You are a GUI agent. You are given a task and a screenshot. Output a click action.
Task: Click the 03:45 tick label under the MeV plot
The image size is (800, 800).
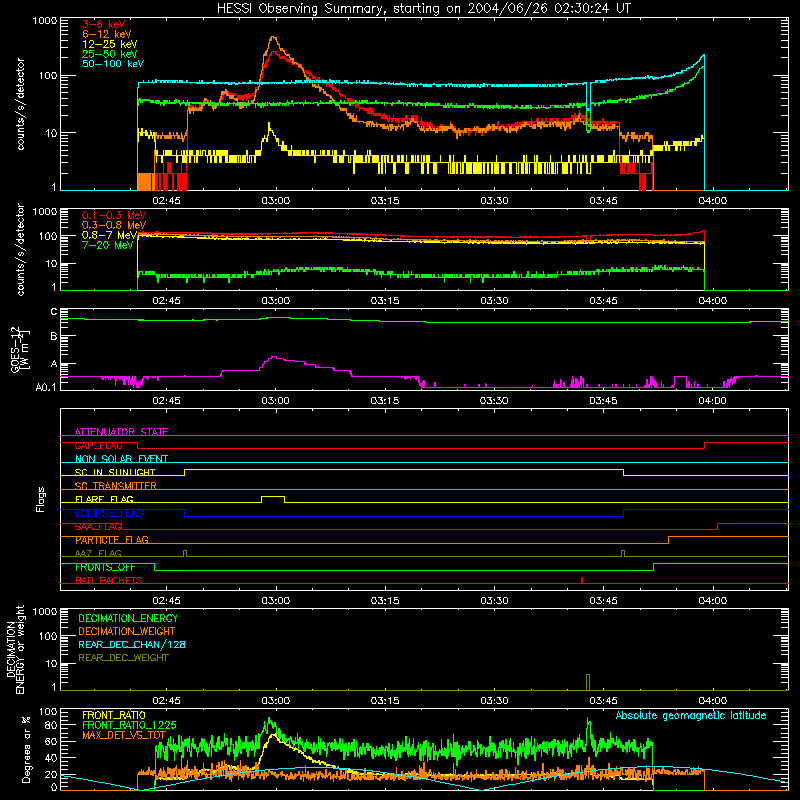pos(603,301)
